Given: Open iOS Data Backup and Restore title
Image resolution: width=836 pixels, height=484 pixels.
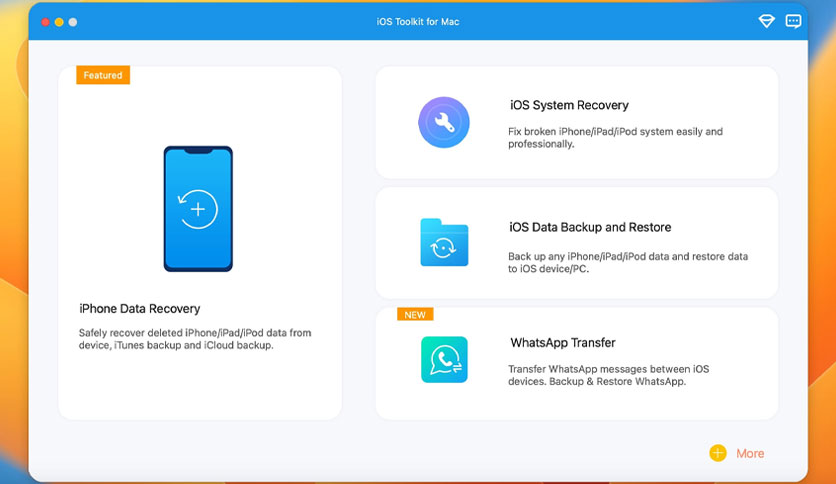Looking at the screenshot, I should (590, 227).
